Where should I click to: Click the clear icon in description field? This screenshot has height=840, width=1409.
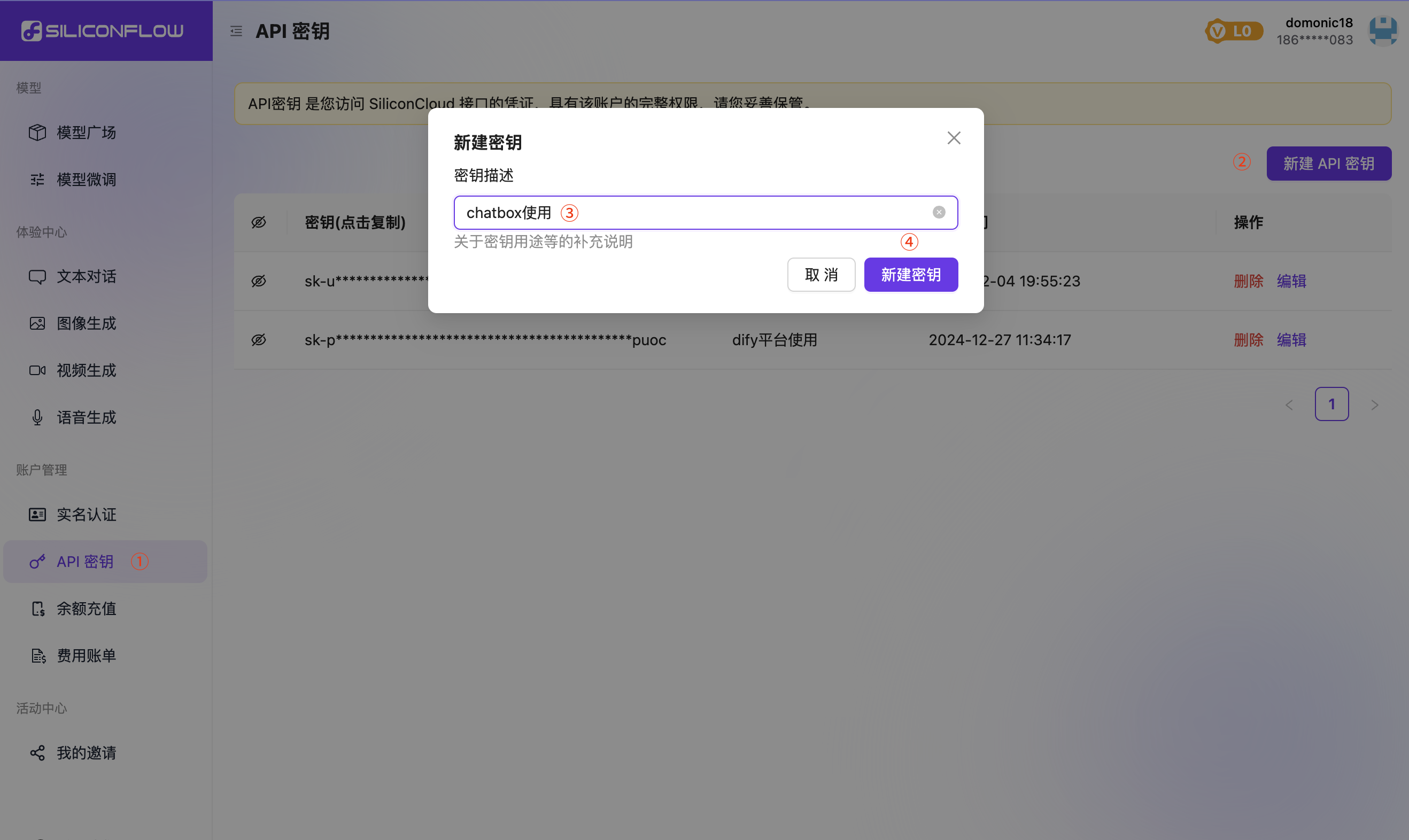939,212
